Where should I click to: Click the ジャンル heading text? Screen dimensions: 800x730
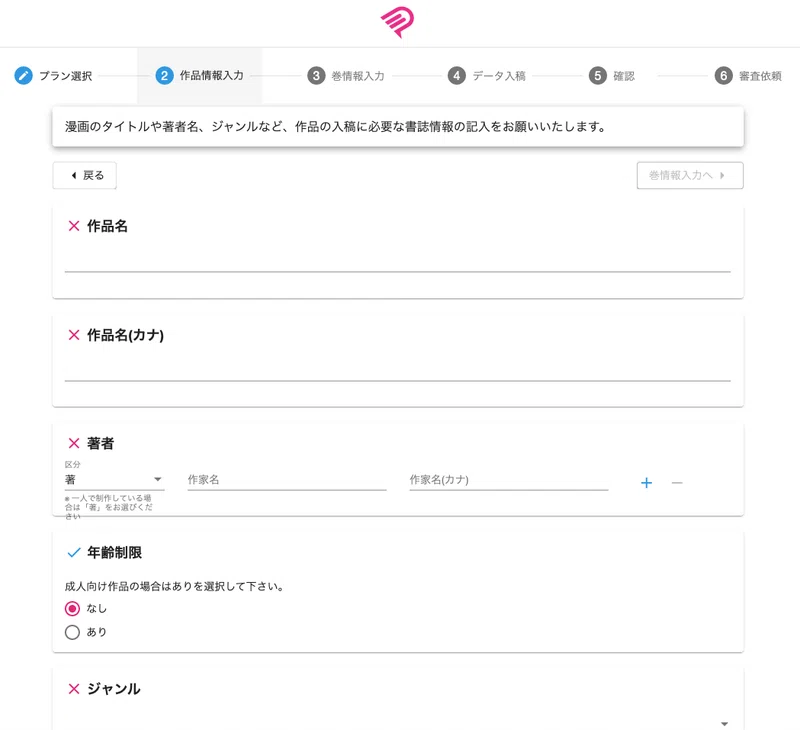coord(113,689)
